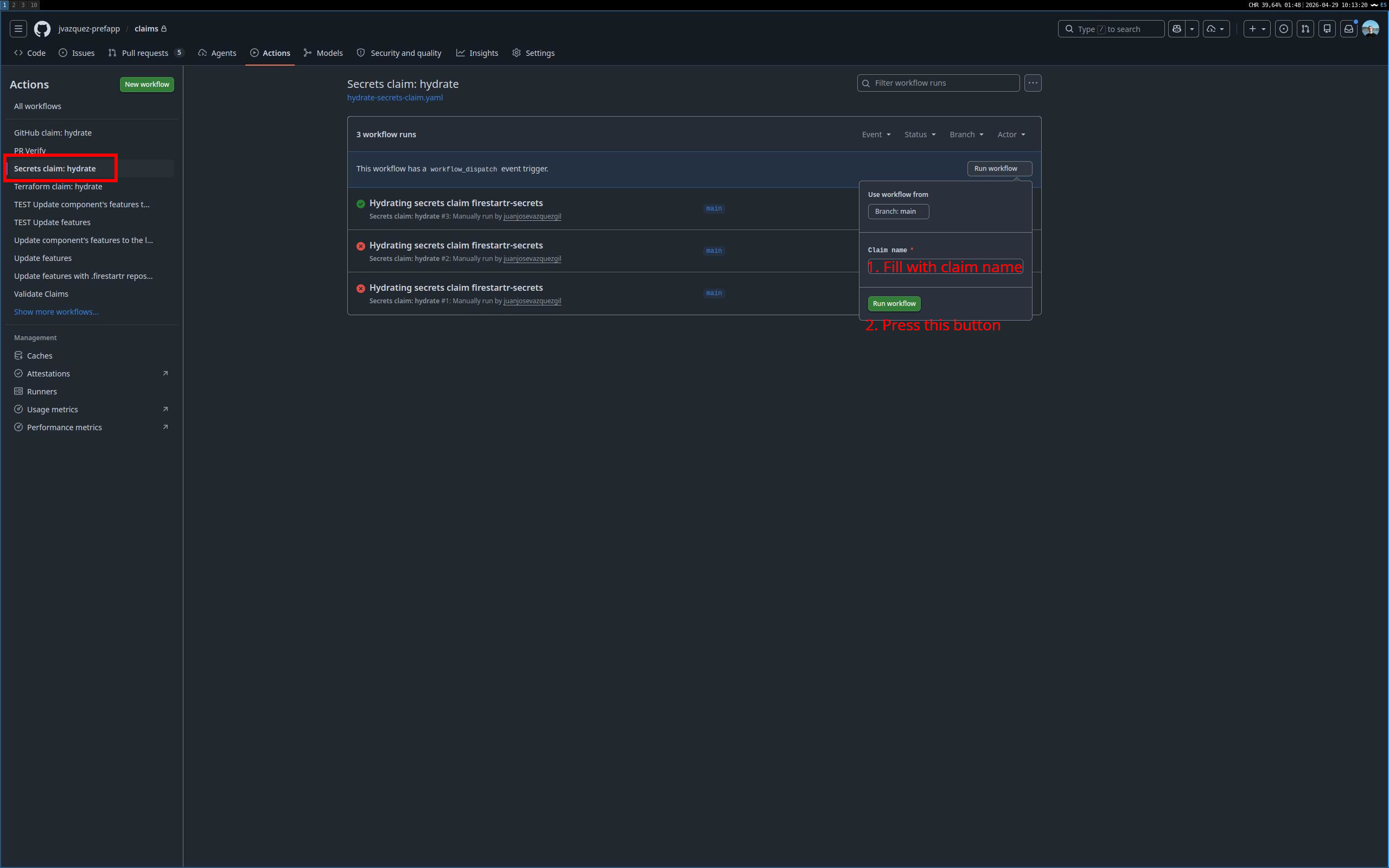Select Terraform claim: hydrate workflow
Viewport: 1389px width, 868px height.
(x=58, y=187)
